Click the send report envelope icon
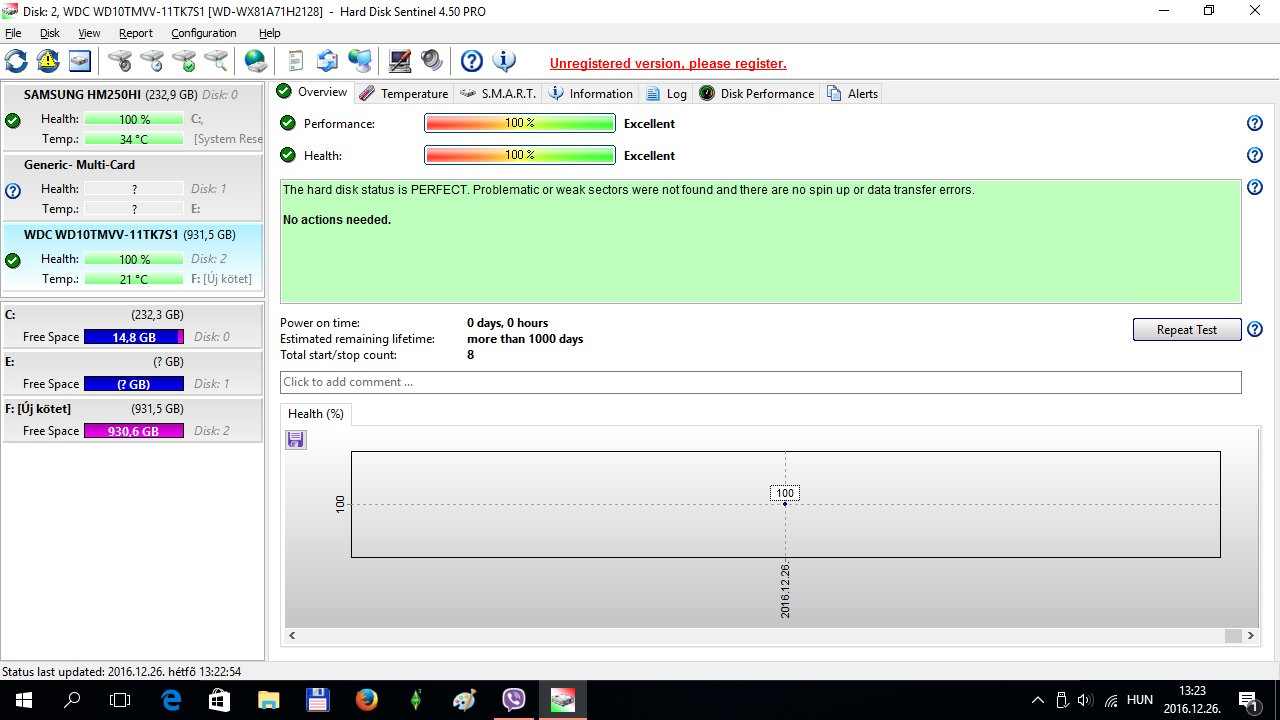Image resolution: width=1280 pixels, height=720 pixels. point(327,61)
